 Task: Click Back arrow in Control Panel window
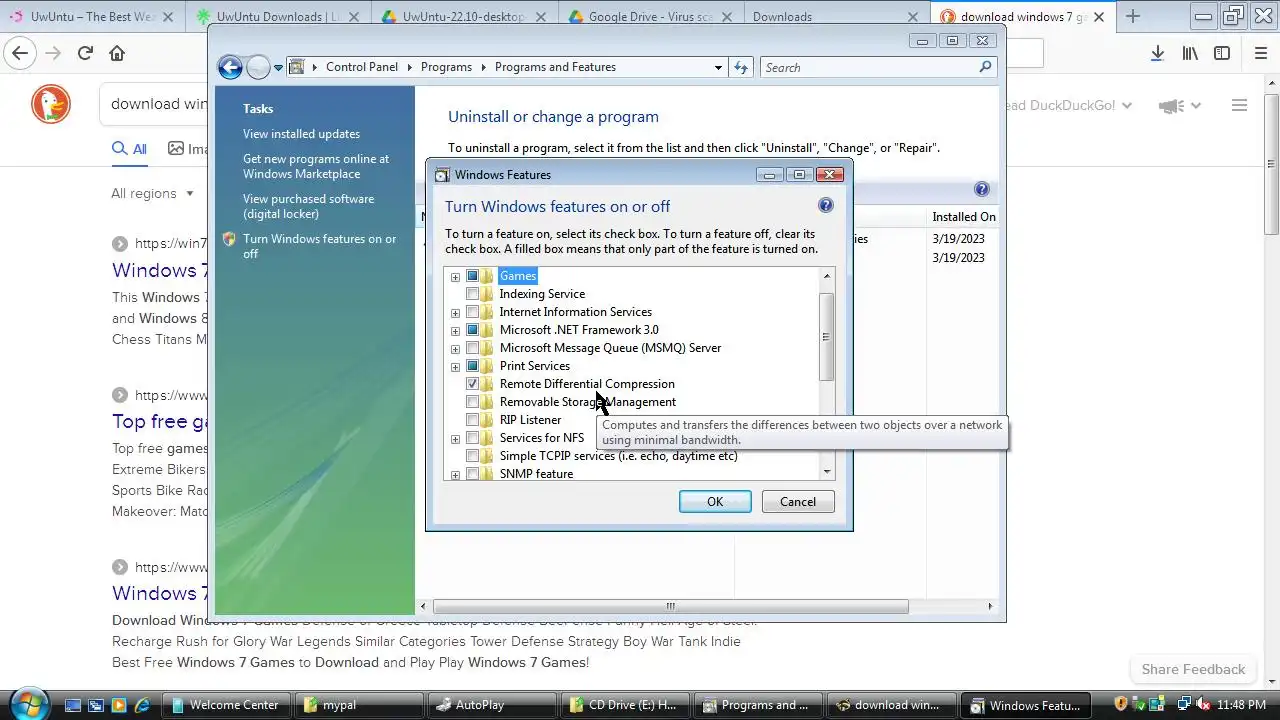(x=230, y=67)
